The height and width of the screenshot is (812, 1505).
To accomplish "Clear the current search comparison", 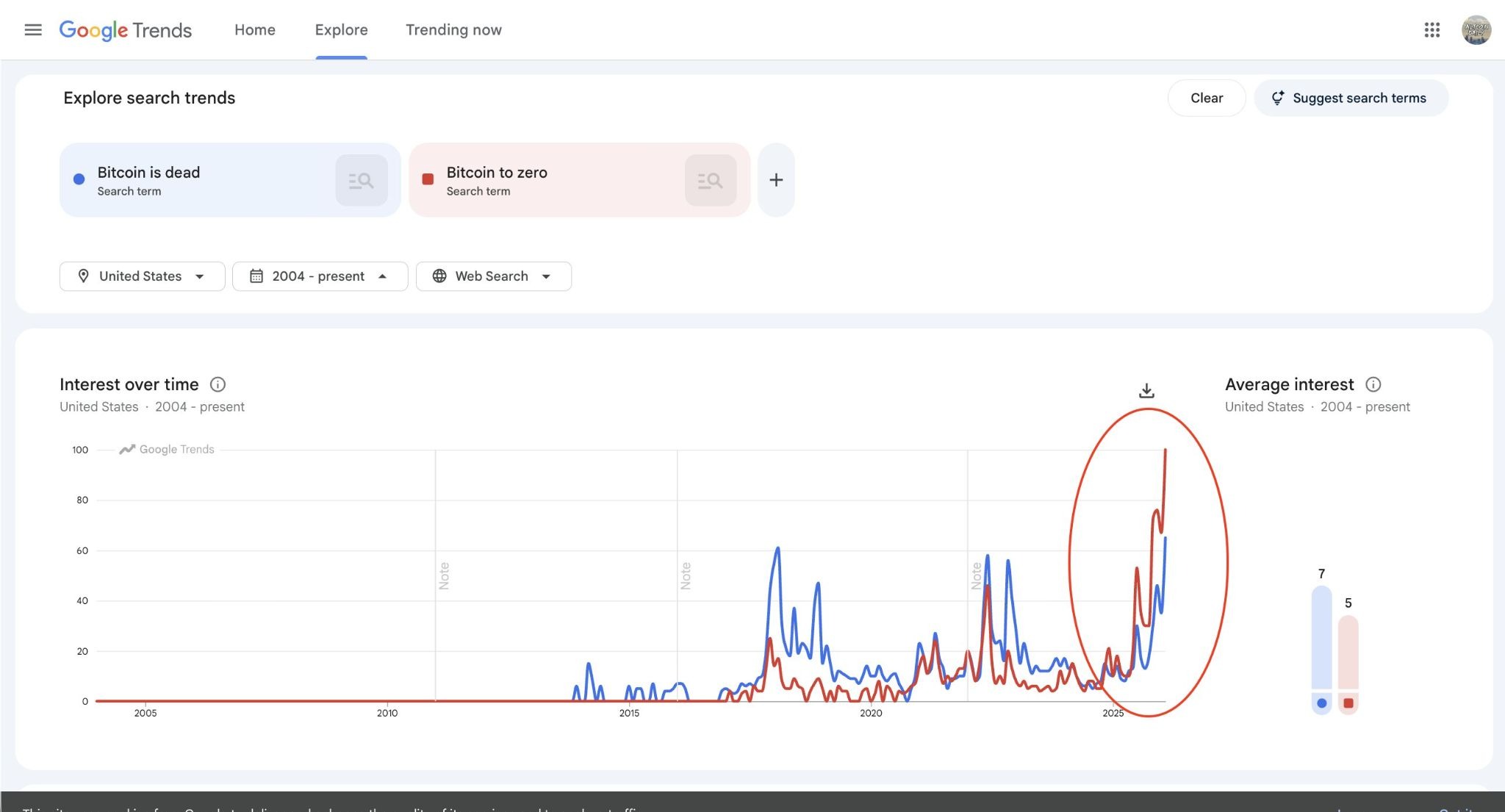I will 1206,98.
